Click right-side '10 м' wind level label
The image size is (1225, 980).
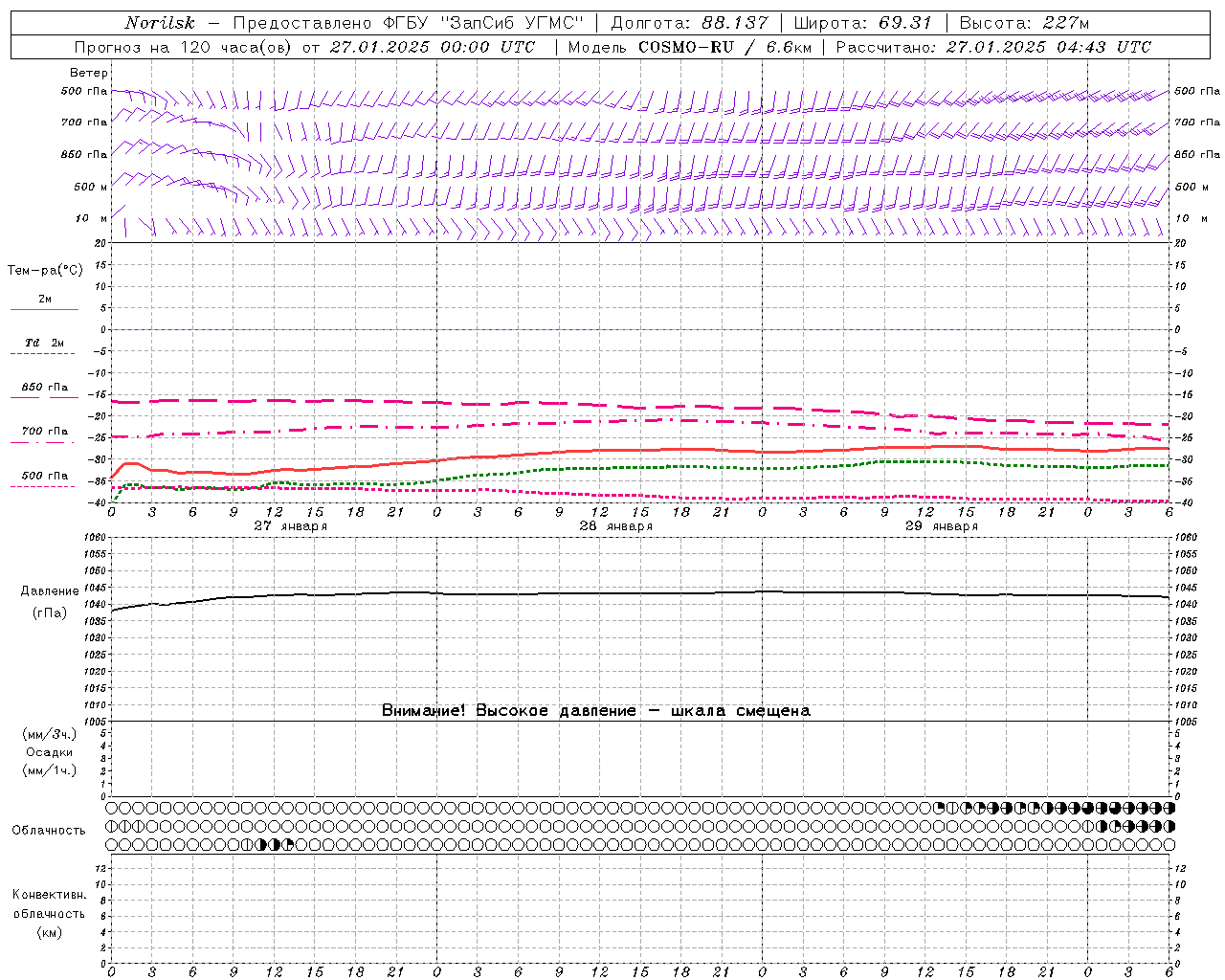pyautogui.click(x=1191, y=218)
